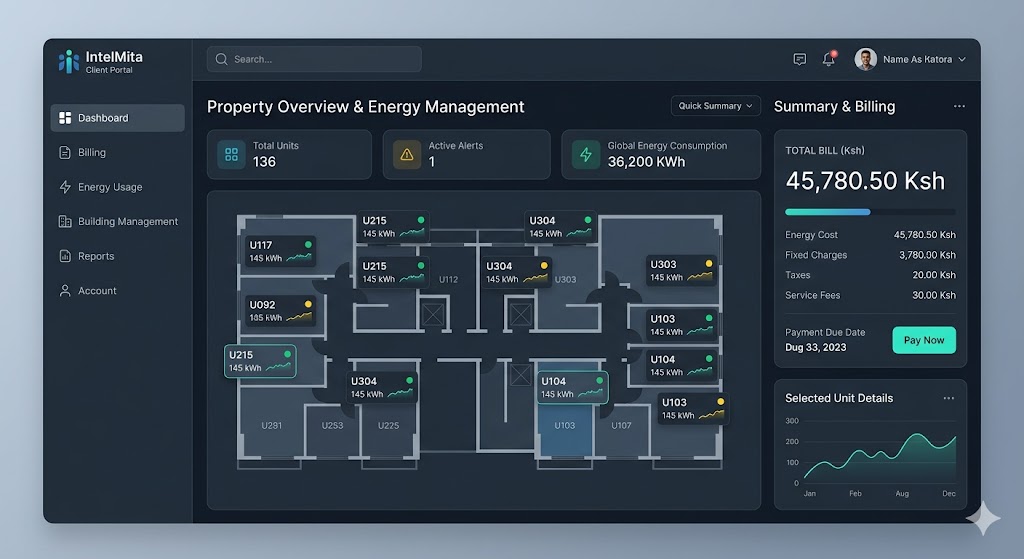Click the U117 card trend sparkline

[x=298, y=257]
